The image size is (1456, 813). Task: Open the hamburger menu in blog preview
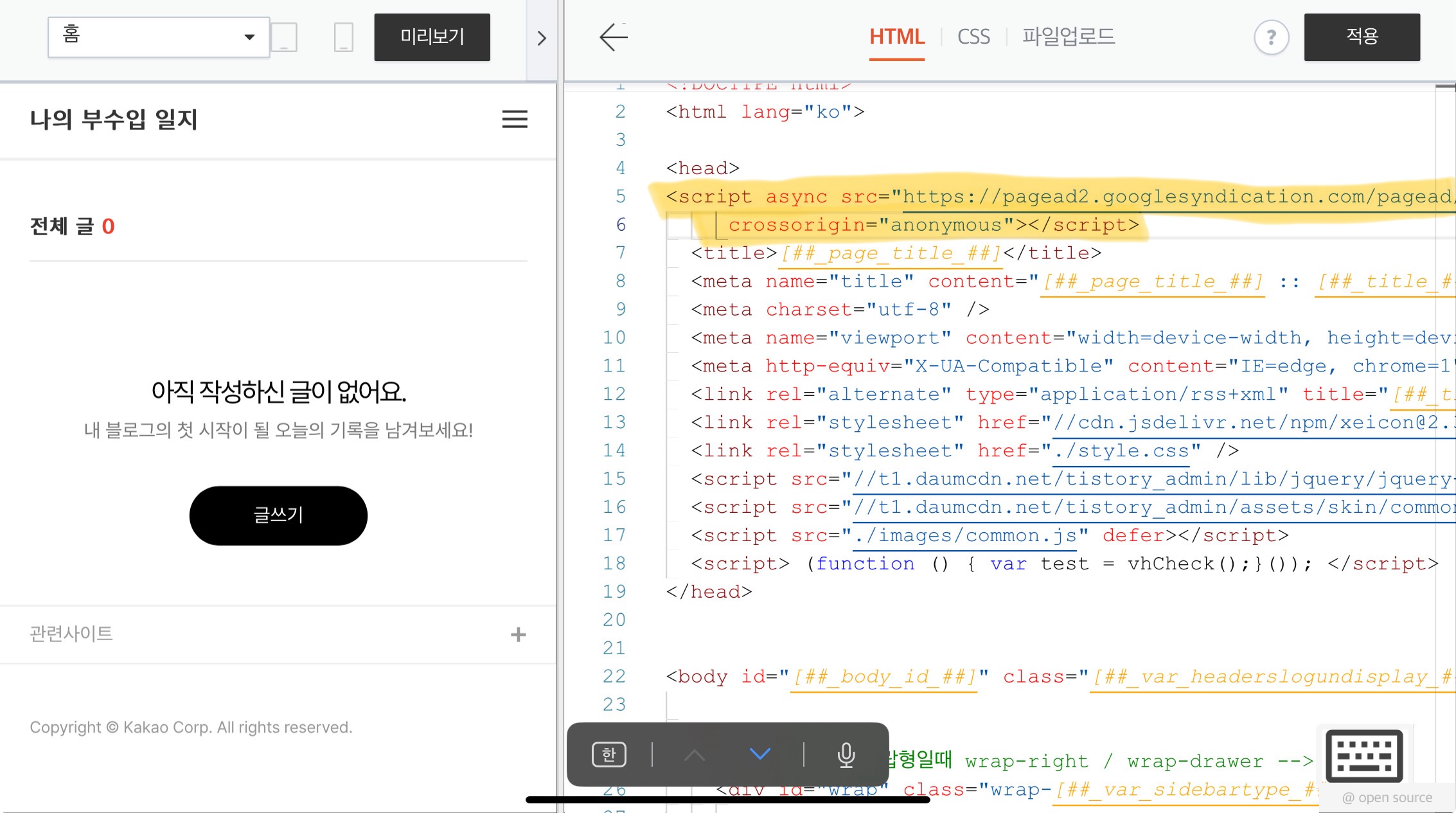tap(515, 119)
